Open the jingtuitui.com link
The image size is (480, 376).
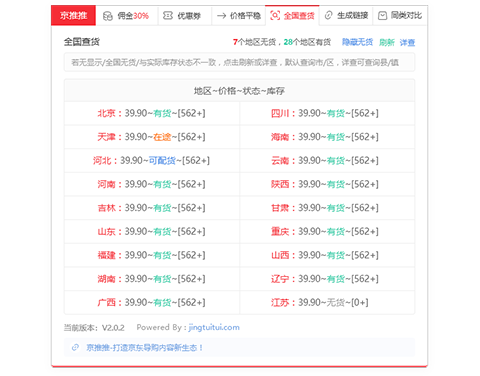(x=214, y=327)
